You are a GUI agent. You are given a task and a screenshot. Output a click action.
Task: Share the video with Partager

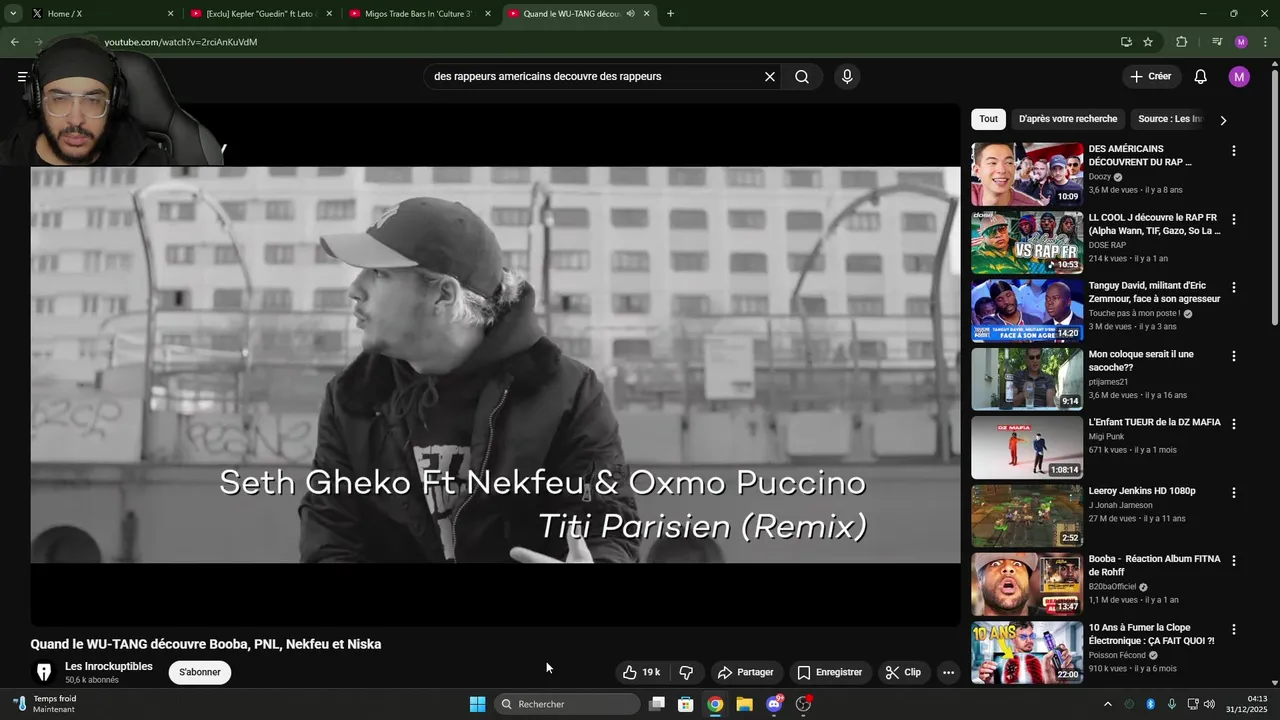(x=745, y=673)
